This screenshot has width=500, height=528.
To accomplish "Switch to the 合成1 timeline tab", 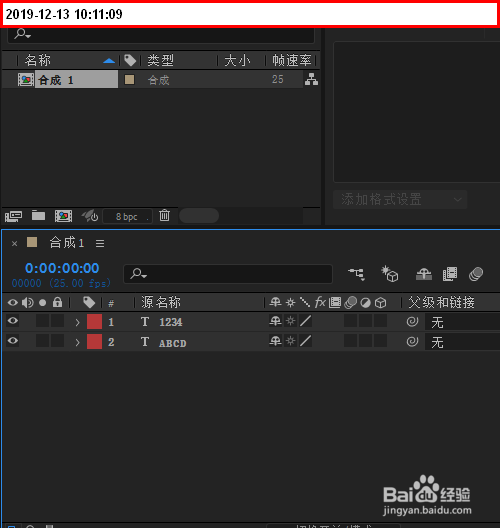I will [x=67, y=243].
